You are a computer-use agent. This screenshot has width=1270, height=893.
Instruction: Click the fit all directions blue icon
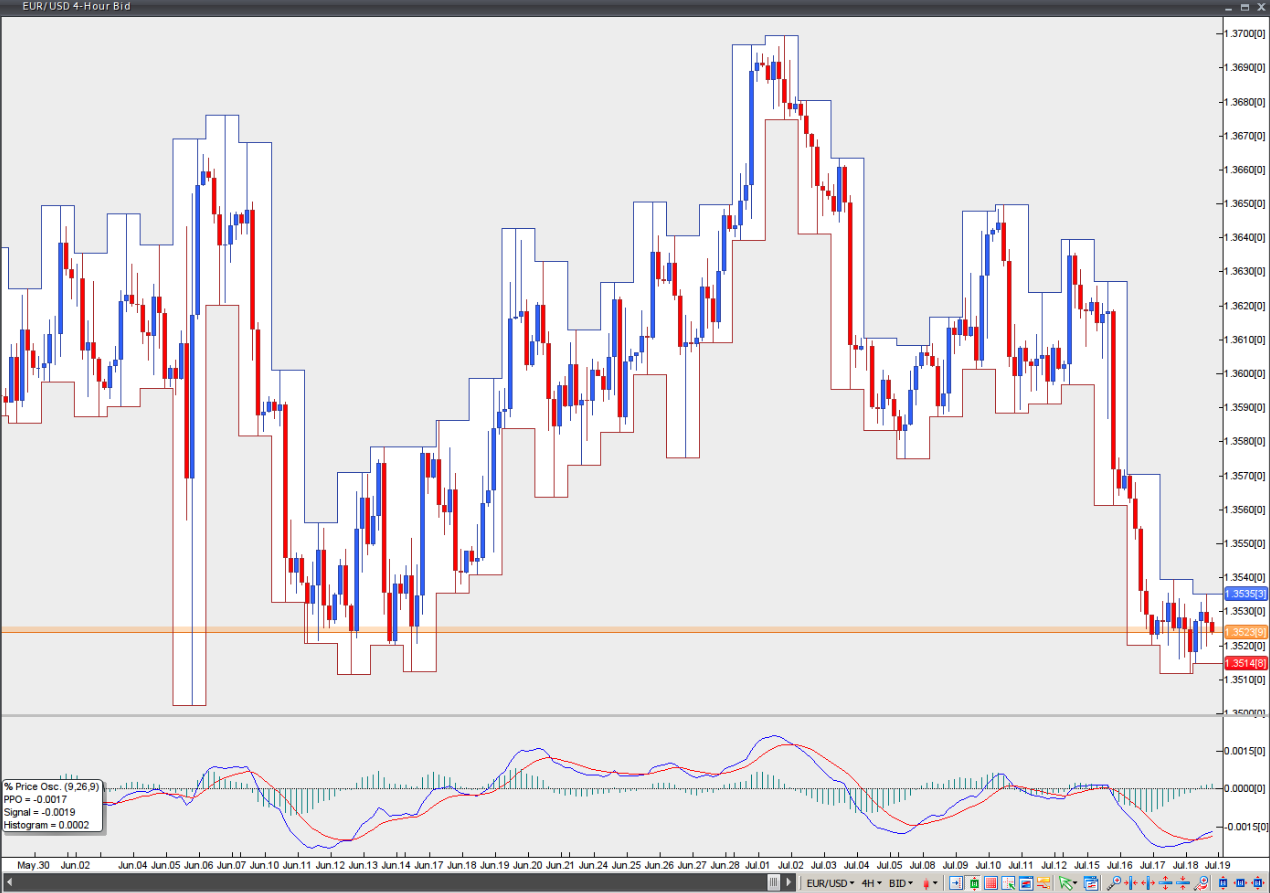click(1257, 883)
